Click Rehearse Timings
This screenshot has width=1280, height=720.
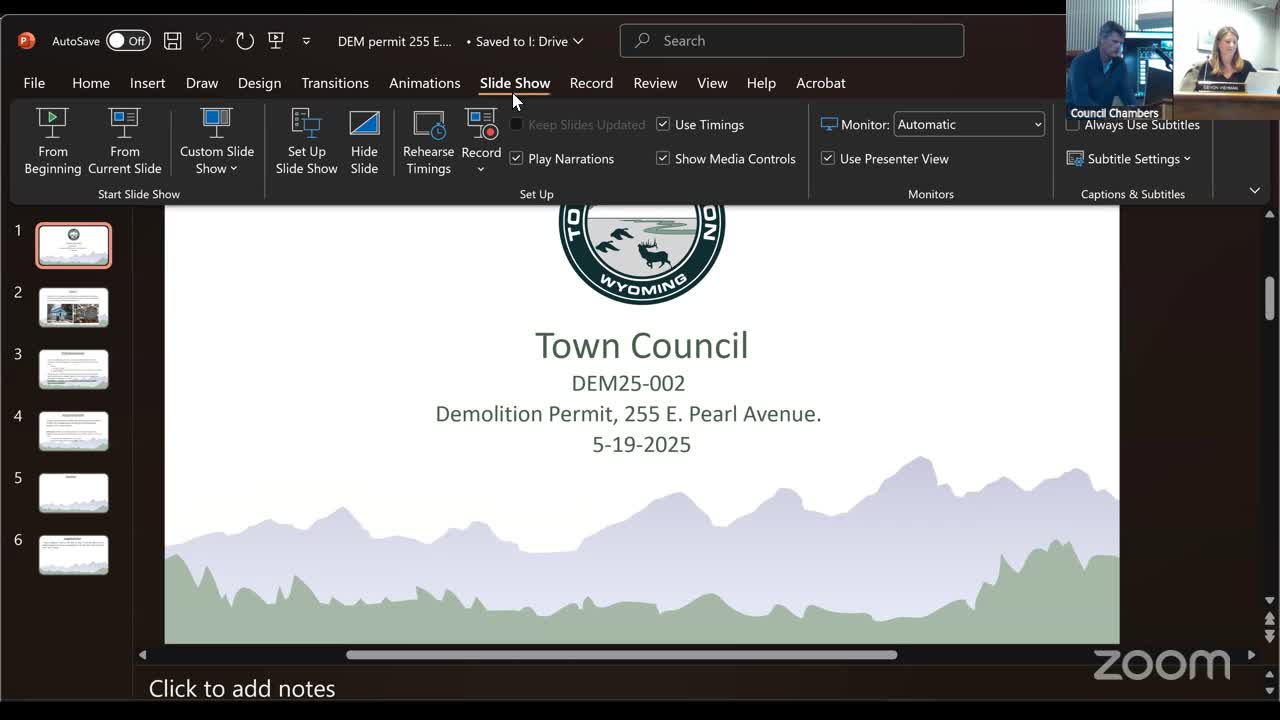tap(428, 141)
